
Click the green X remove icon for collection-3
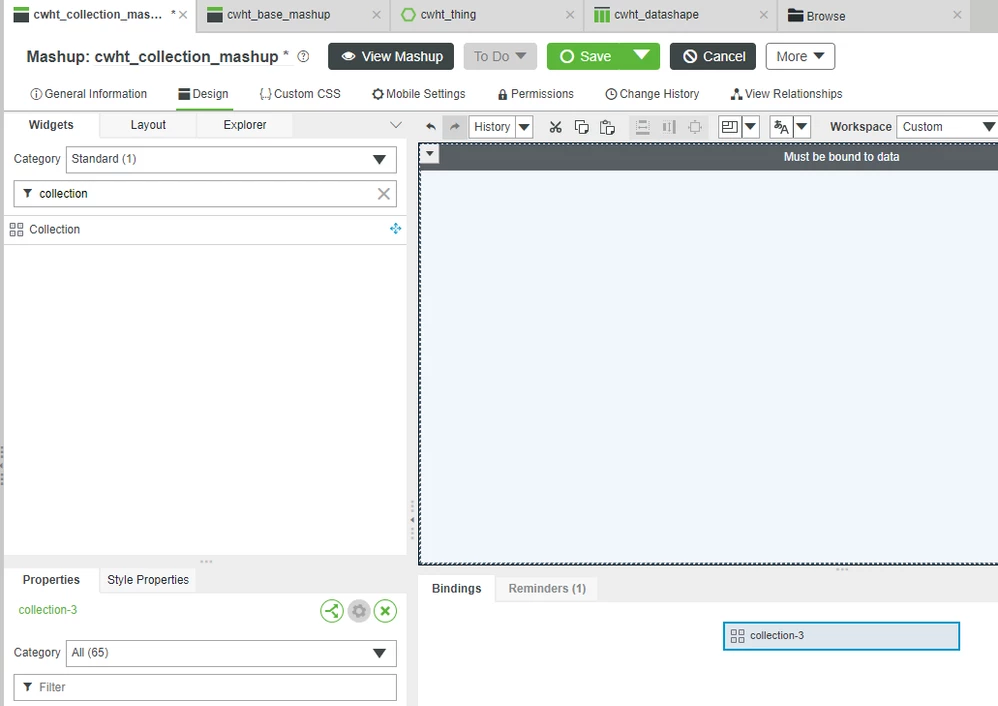click(x=385, y=611)
